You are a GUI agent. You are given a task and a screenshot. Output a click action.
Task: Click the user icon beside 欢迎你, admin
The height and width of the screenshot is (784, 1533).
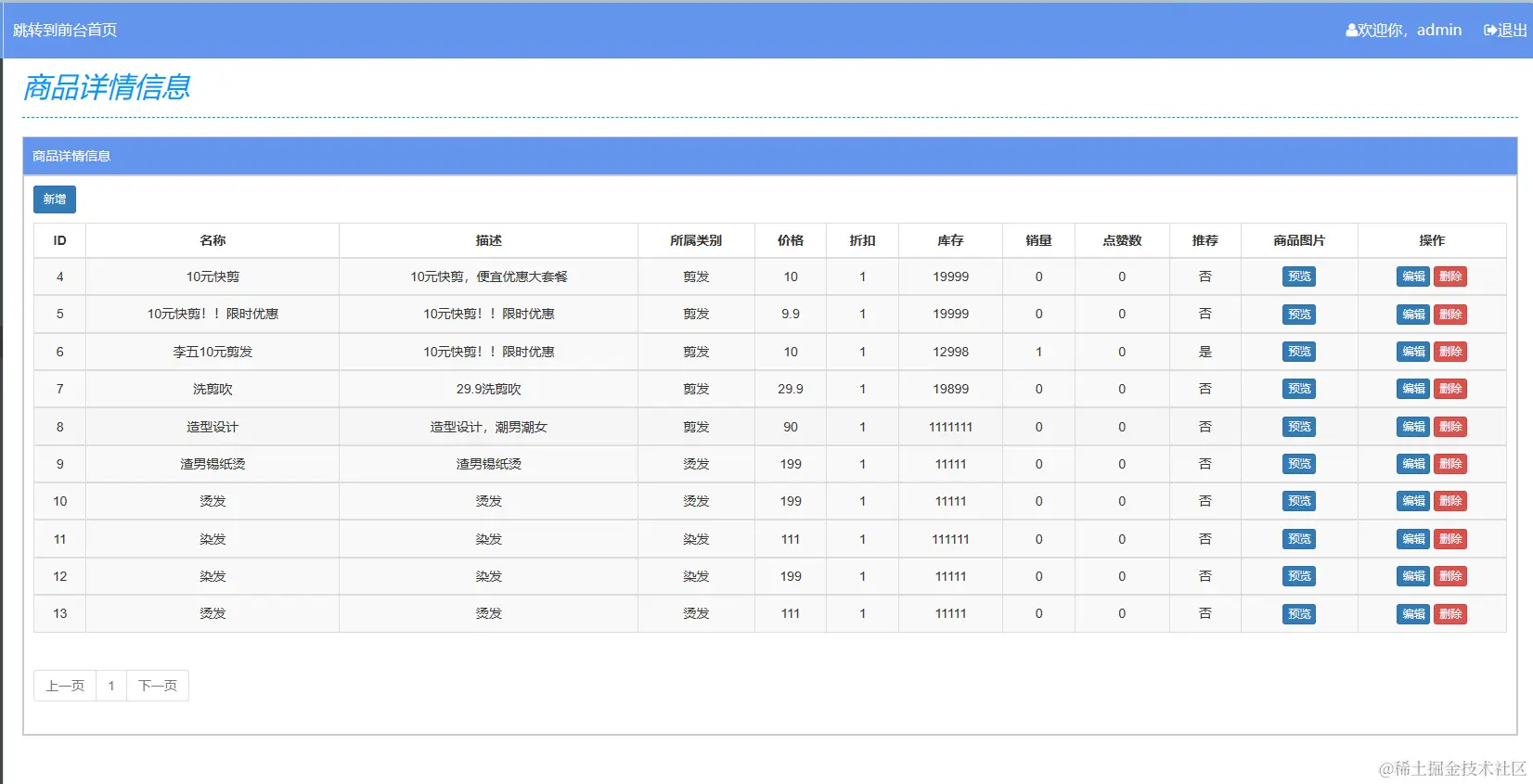coord(1351,31)
